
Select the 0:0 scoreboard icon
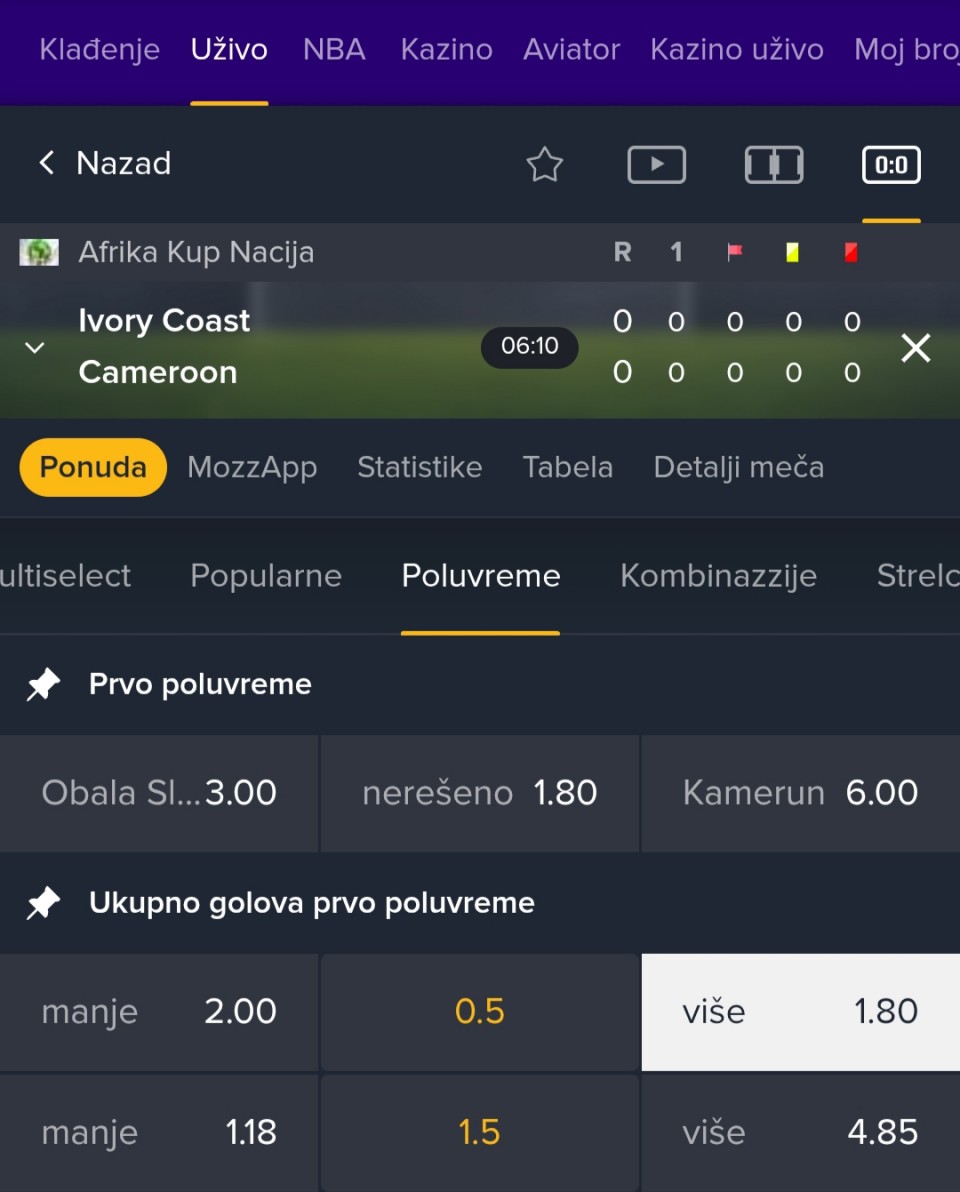click(x=891, y=165)
